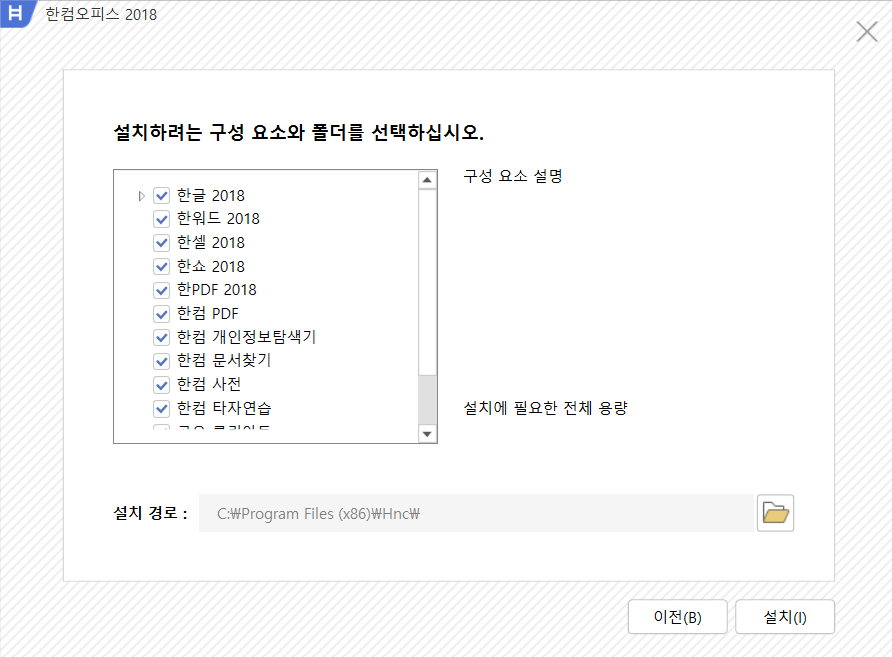
Task: Select the 한컴 문서찾기 list label
Action: coord(224,361)
